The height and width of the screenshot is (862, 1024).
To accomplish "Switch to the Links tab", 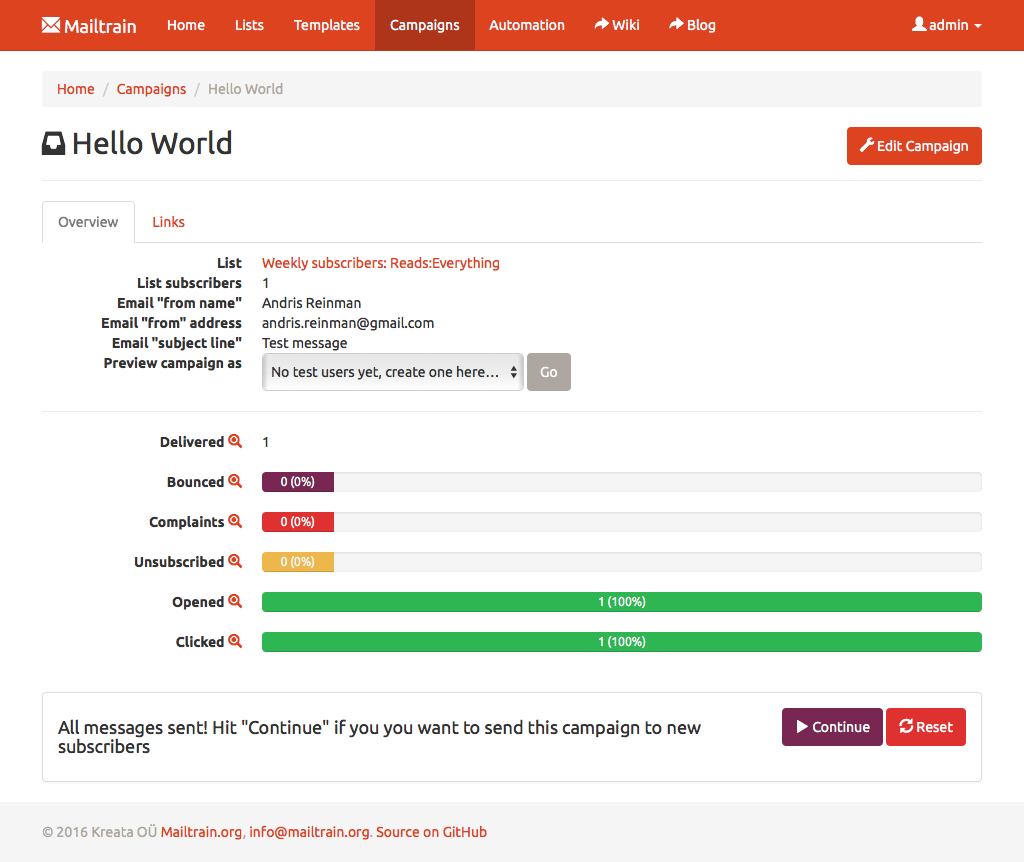I will [x=168, y=221].
